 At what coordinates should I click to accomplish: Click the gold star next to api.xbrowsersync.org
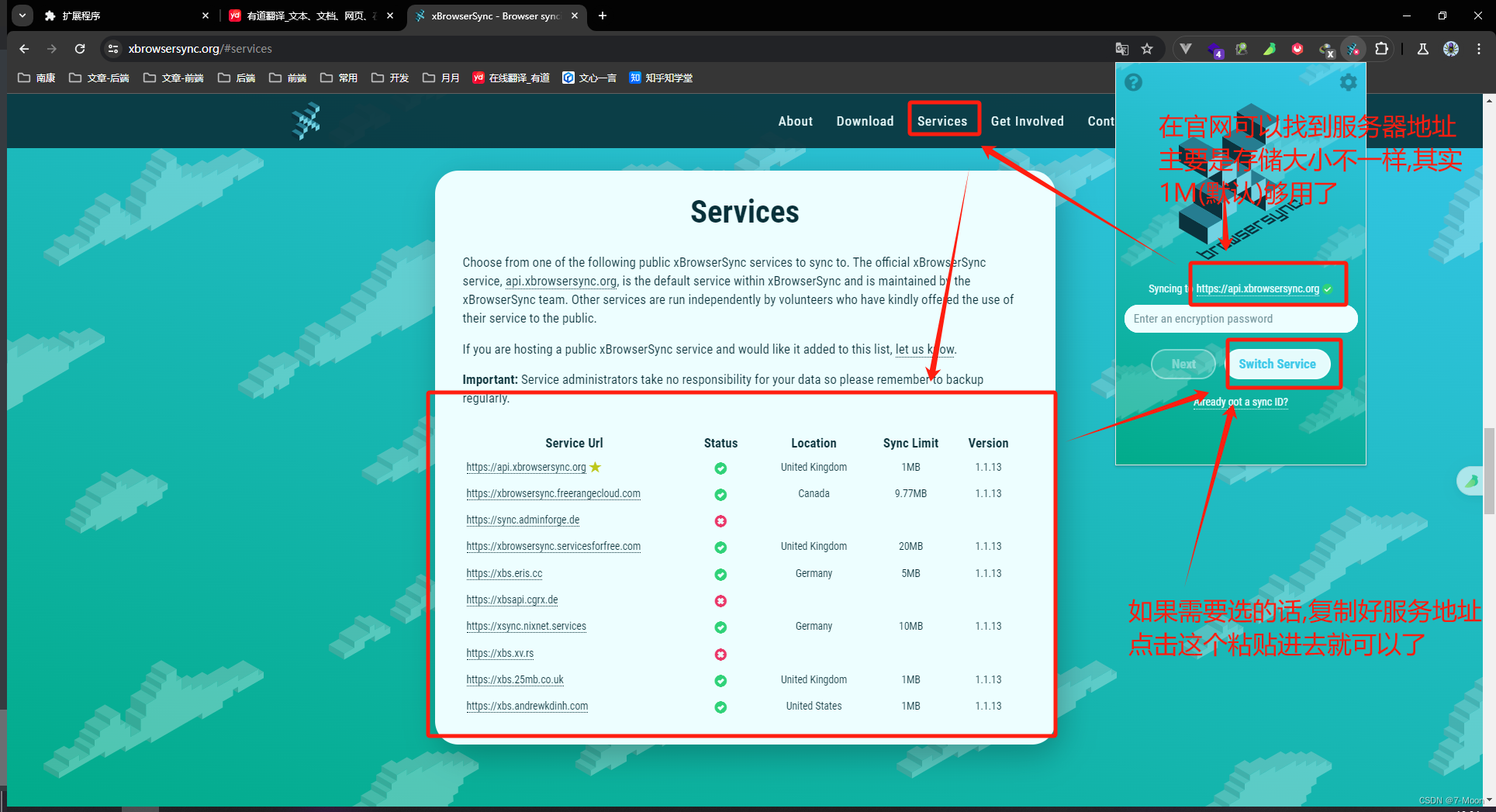[596, 467]
